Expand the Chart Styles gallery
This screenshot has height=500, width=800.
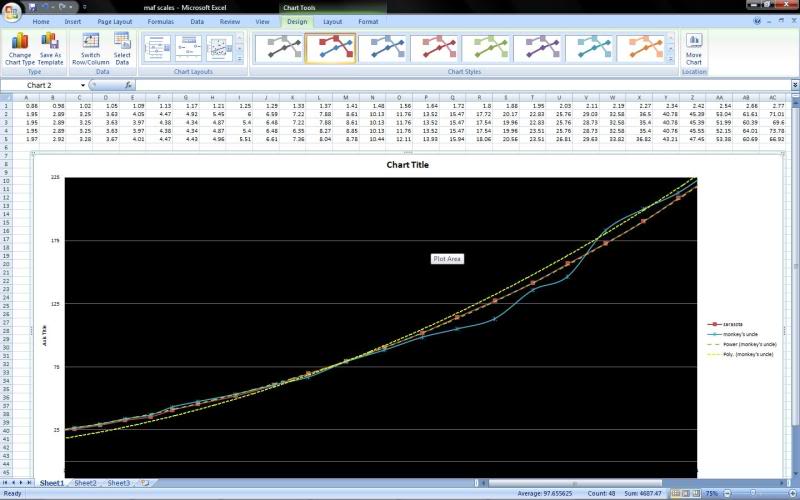click(671, 59)
